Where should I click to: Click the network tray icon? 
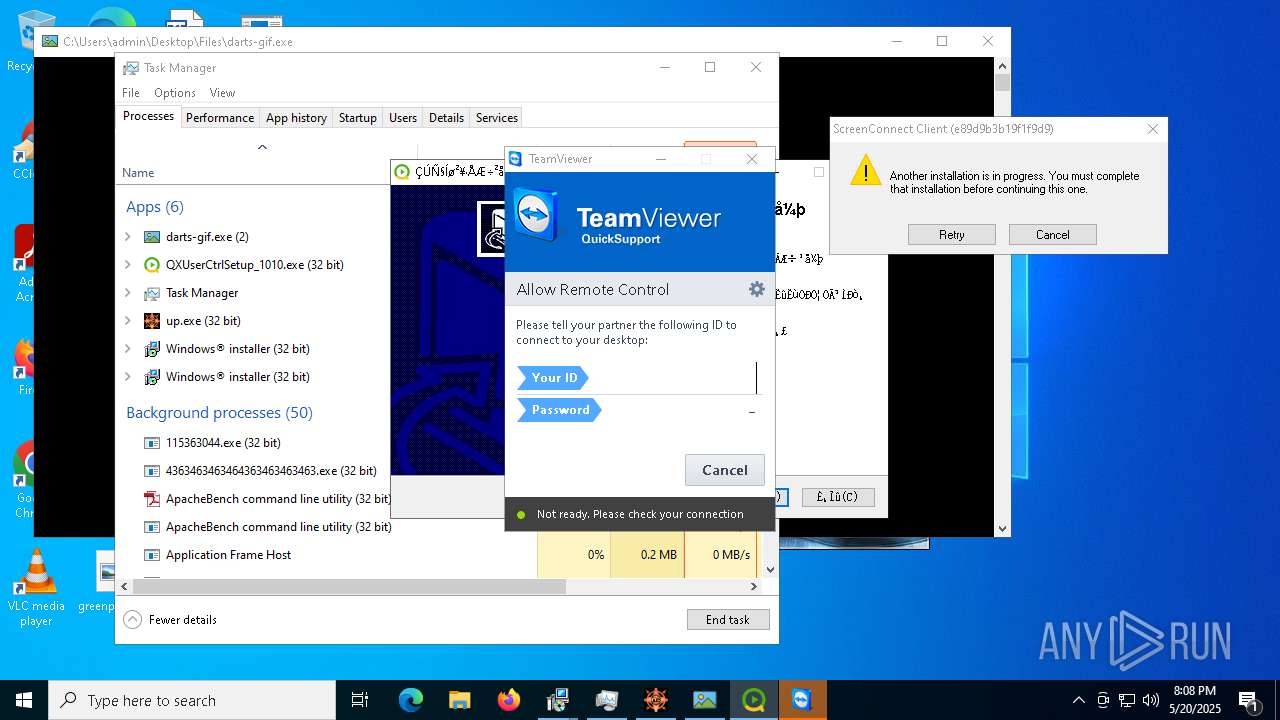click(1127, 700)
